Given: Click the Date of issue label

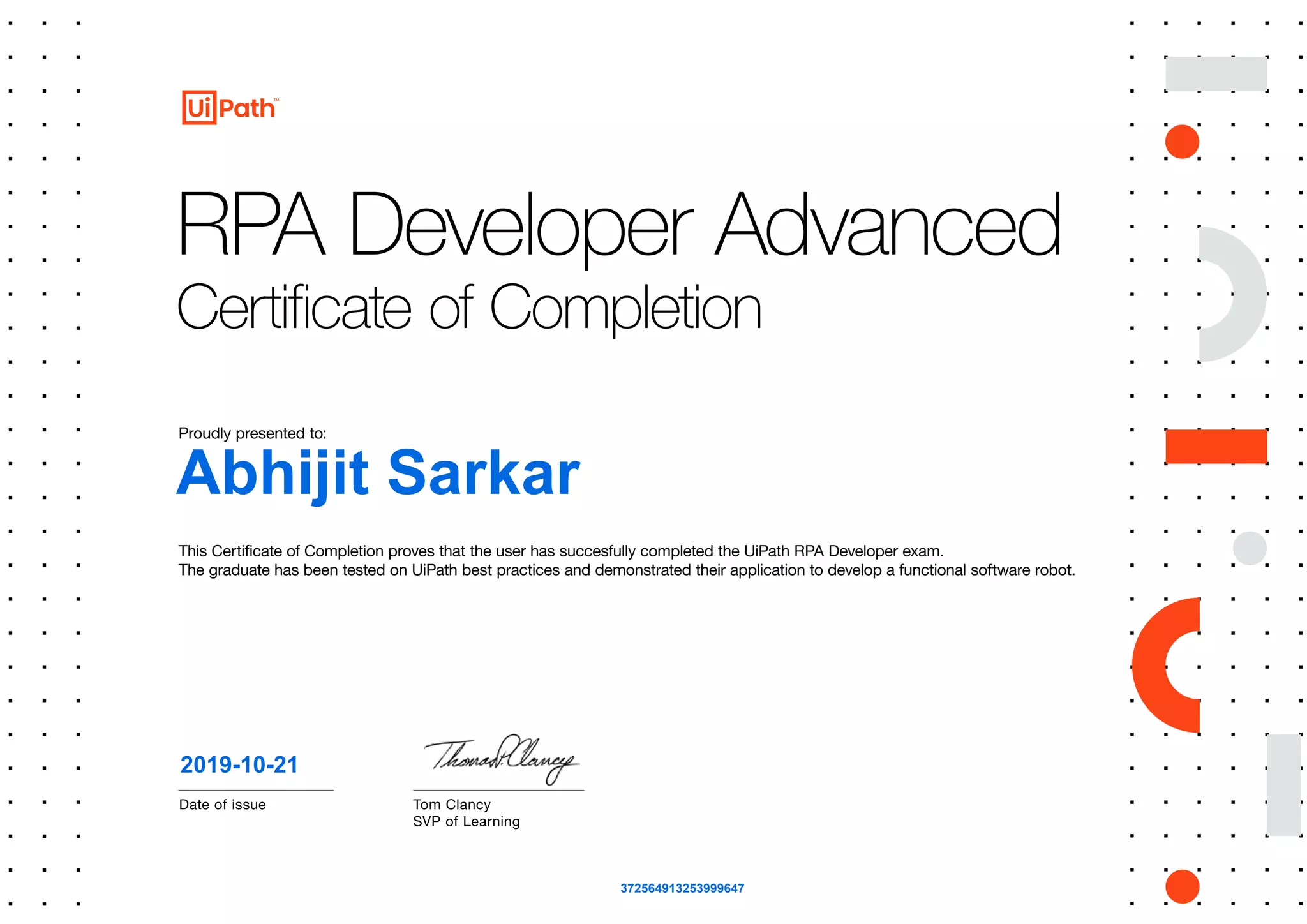Looking at the screenshot, I should point(222,805).
